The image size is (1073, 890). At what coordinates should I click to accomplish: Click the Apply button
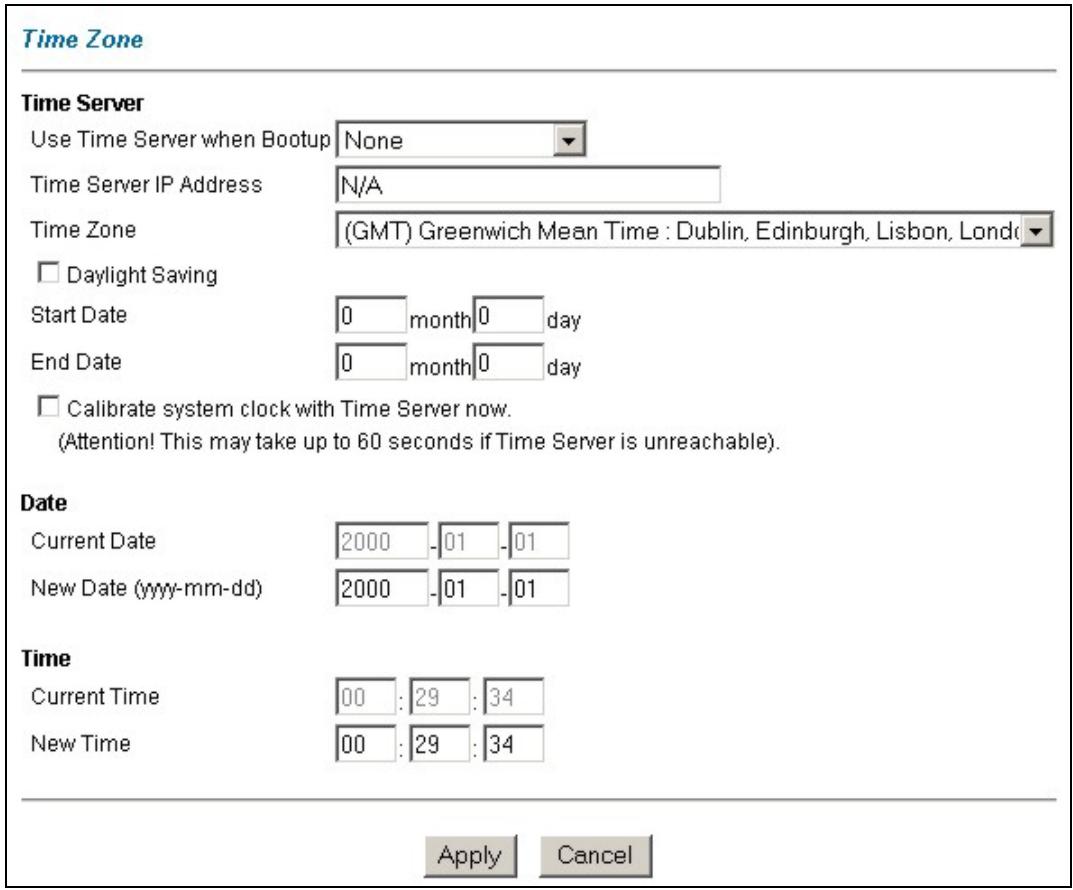pos(470,856)
